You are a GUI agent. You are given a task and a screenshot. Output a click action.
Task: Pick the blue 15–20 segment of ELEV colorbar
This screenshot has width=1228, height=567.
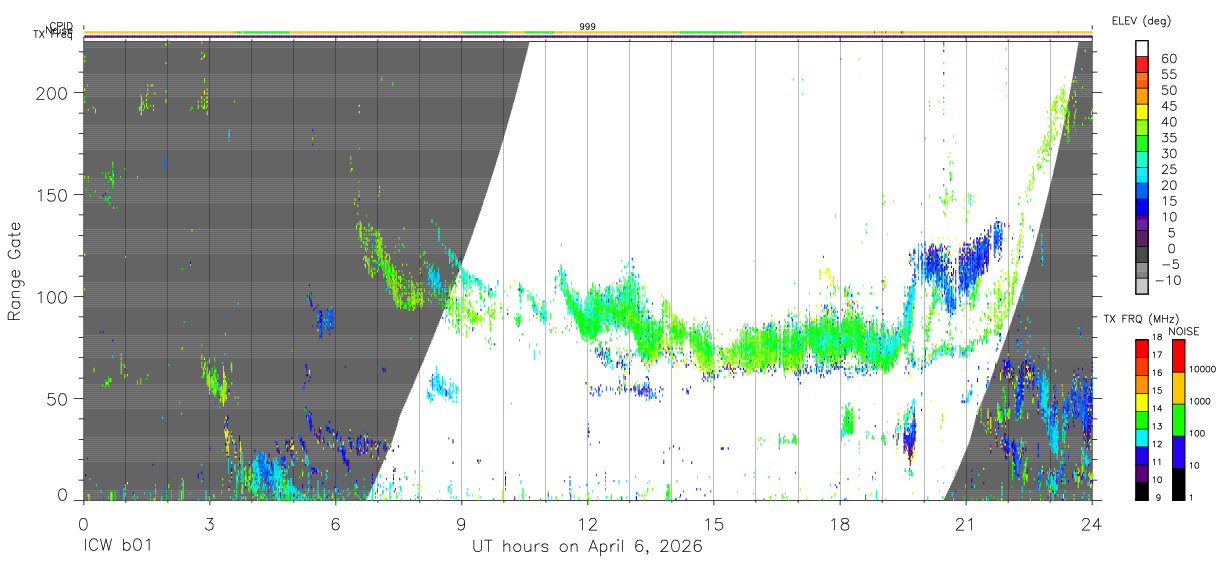(x=1143, y=190)
